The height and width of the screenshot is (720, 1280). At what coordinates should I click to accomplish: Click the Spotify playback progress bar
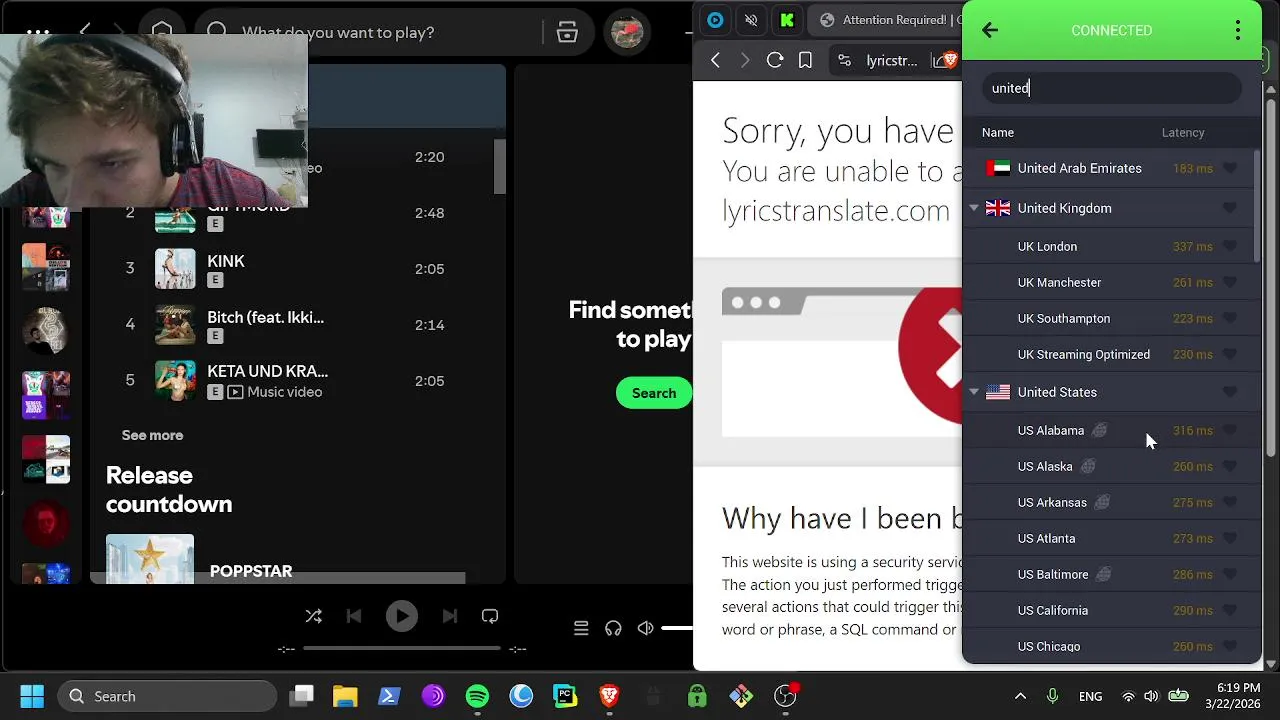click(x=402, y=649)
